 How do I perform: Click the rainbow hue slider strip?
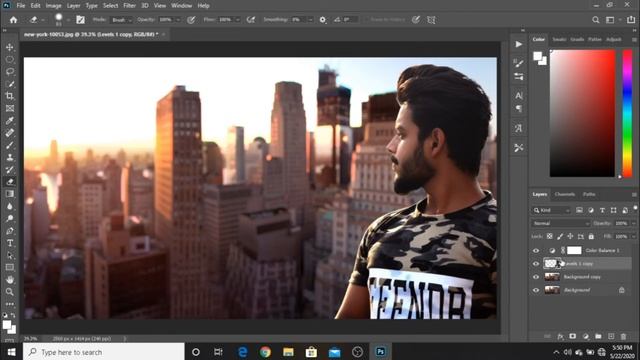tap(627, 113)
